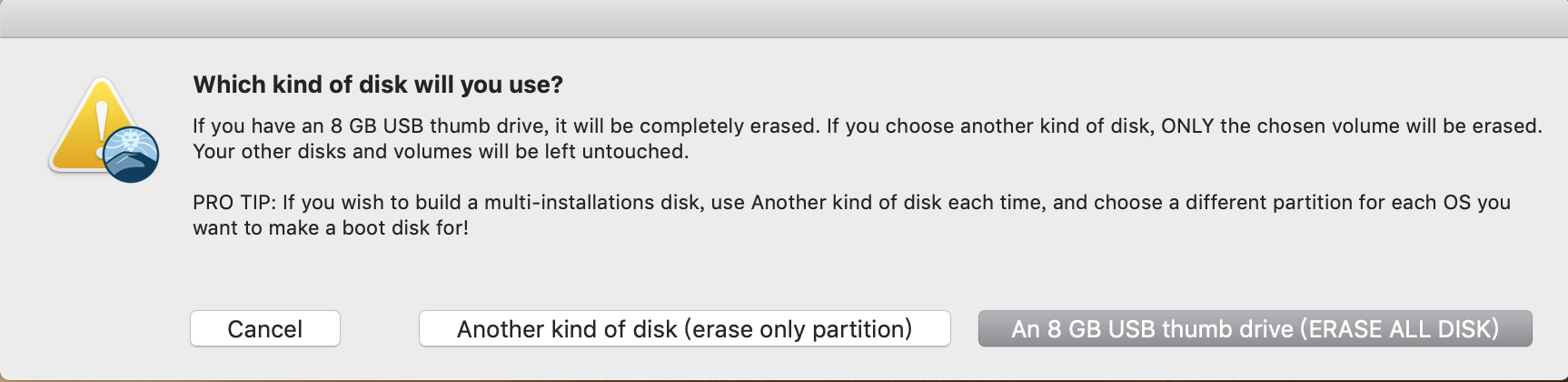Click the line "Your other disks and volumes"
The width and height of the screenshot is (1568, 382).
coord(441,152)
